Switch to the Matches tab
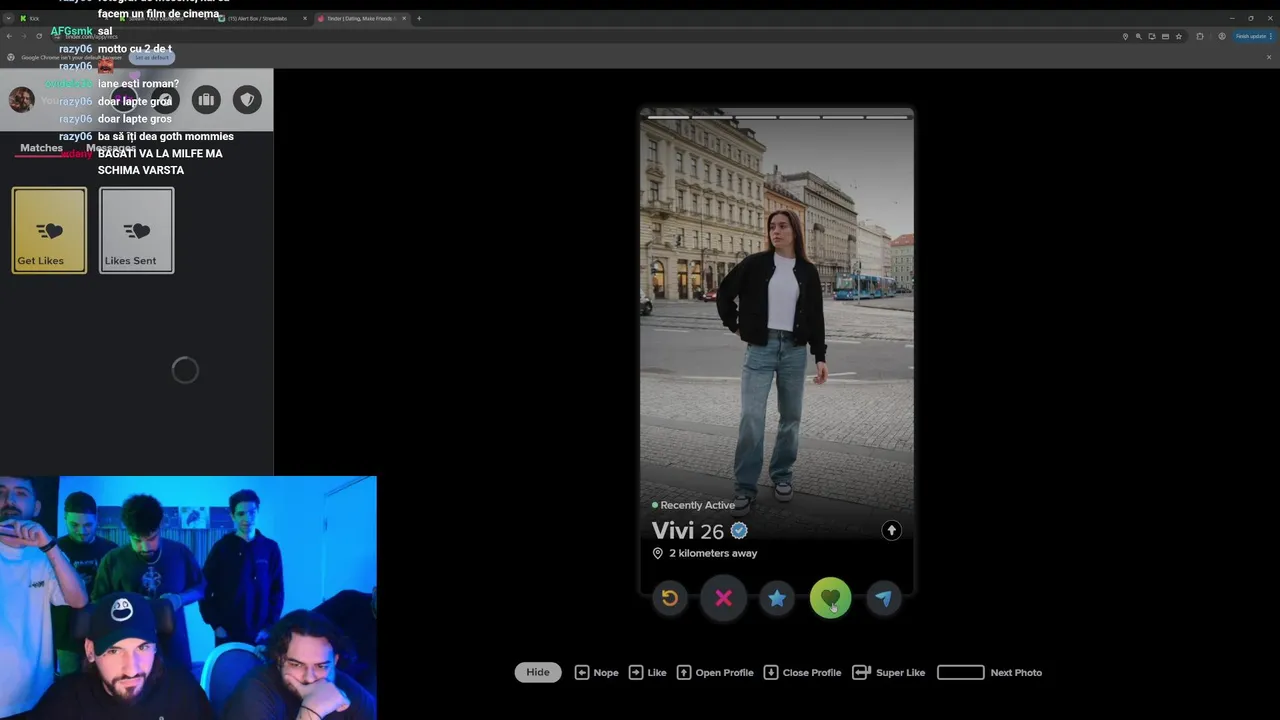The image size is (1280, 720). point(41,148)
